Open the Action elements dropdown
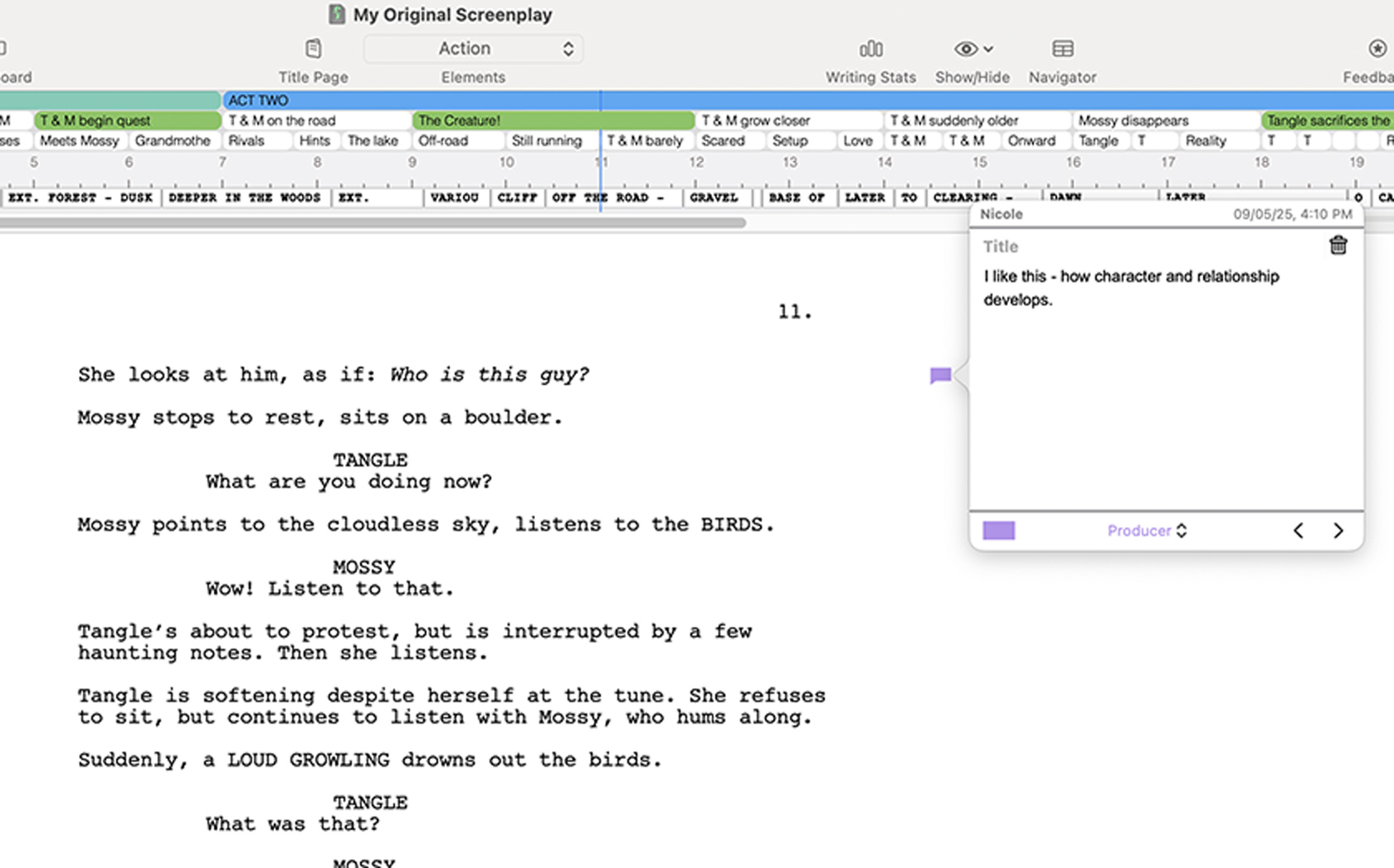Image resolution: width=1394 pixels, height=868 pixels. click(x=473, y=49)
